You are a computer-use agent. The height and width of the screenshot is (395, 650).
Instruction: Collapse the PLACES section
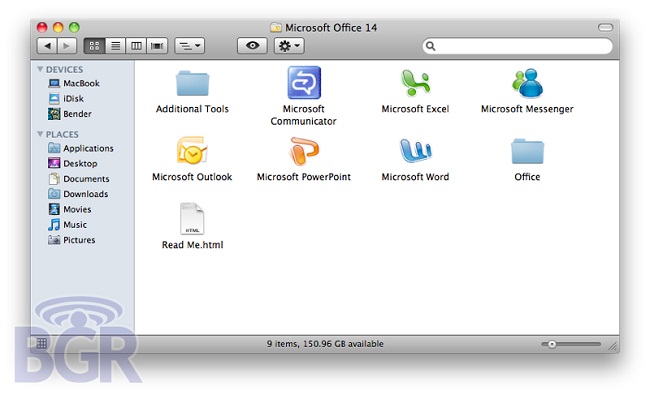[x=40, y=134]
